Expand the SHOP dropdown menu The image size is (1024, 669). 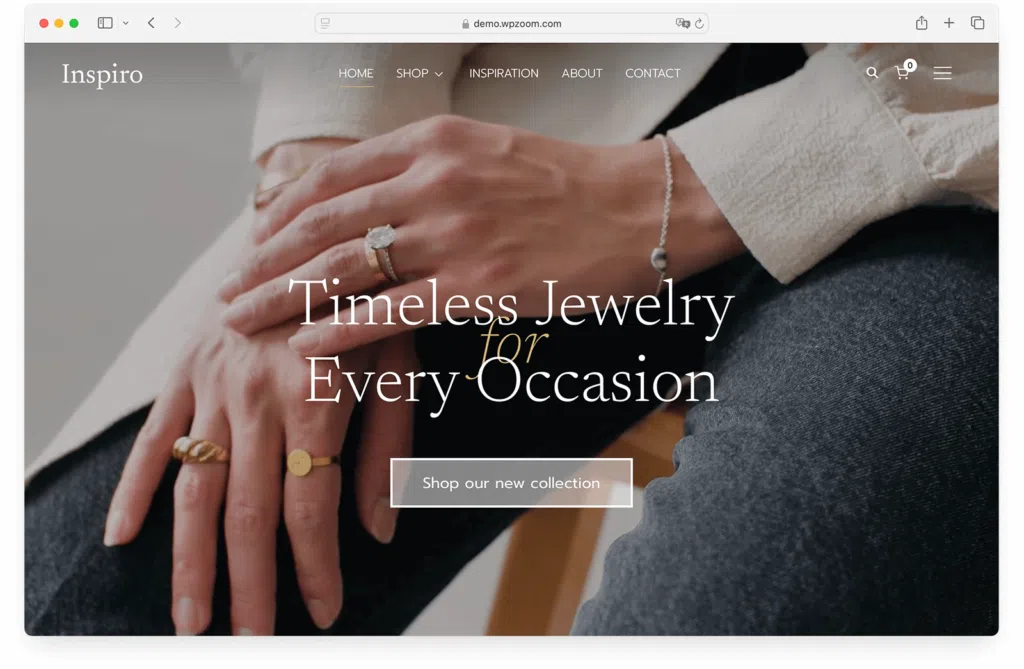click(x=419, y=73)
